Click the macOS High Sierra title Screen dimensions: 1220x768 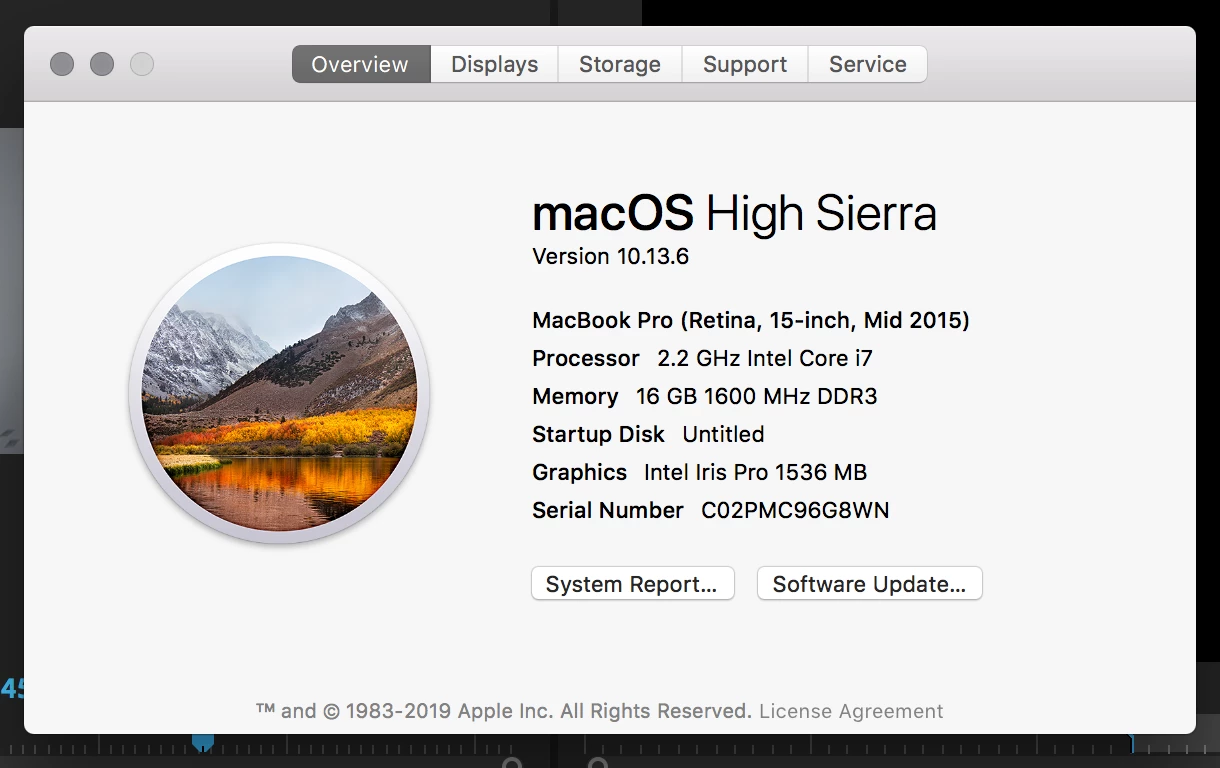click(x=735, y=213)
